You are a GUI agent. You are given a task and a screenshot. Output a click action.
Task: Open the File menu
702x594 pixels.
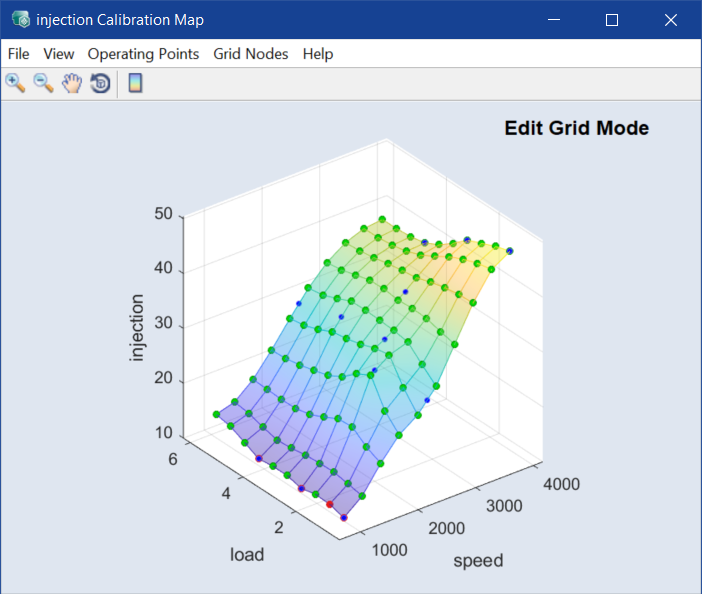click(x=18, y=54)
